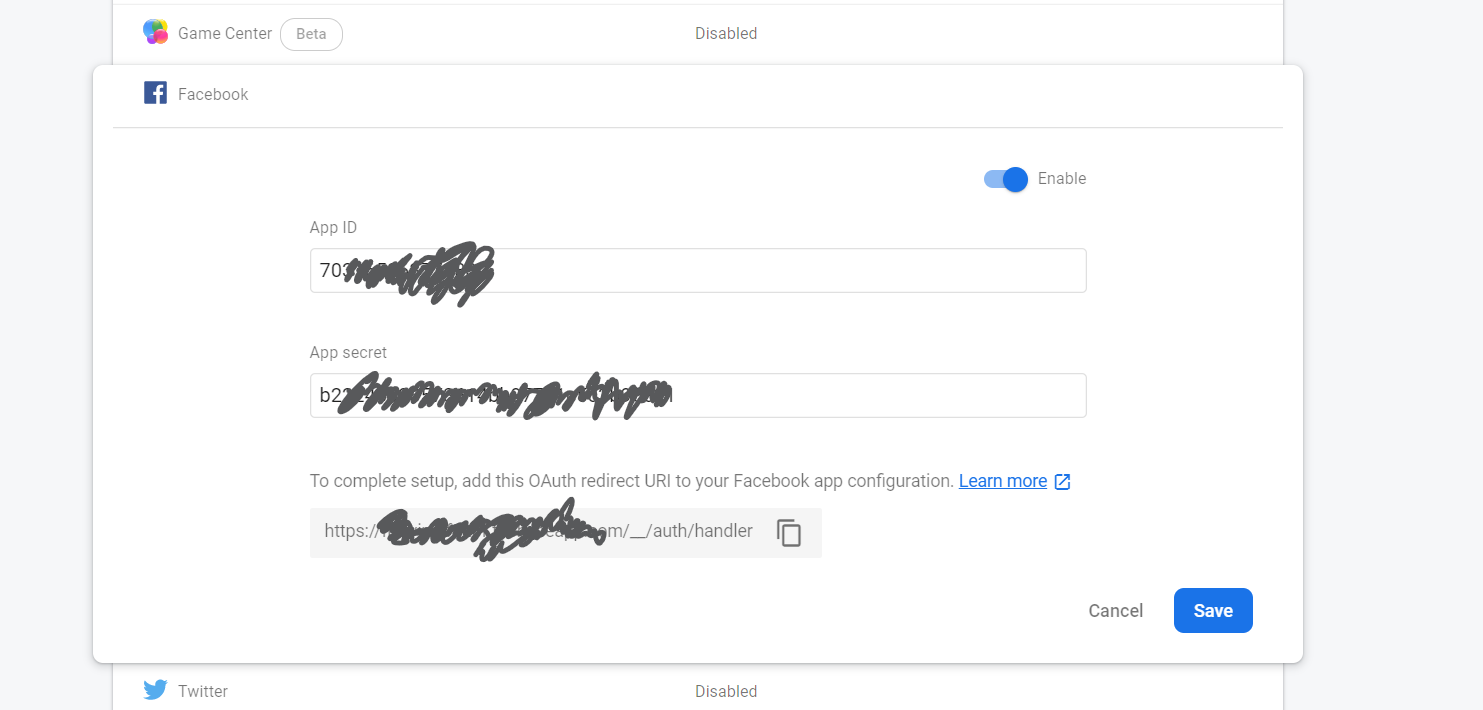Screen dimensions: 1483x710
Task: Click the Twitter bird icon
Action: [x=155, y=690]
